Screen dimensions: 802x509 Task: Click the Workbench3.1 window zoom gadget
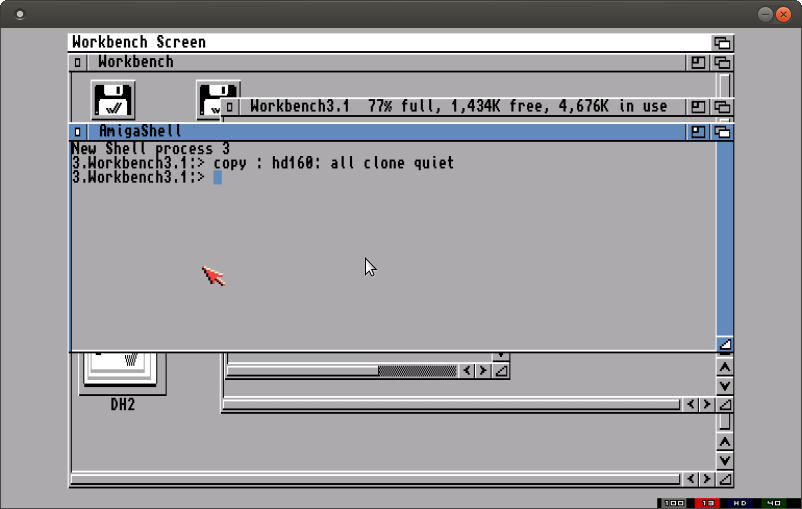click(698, 107)
